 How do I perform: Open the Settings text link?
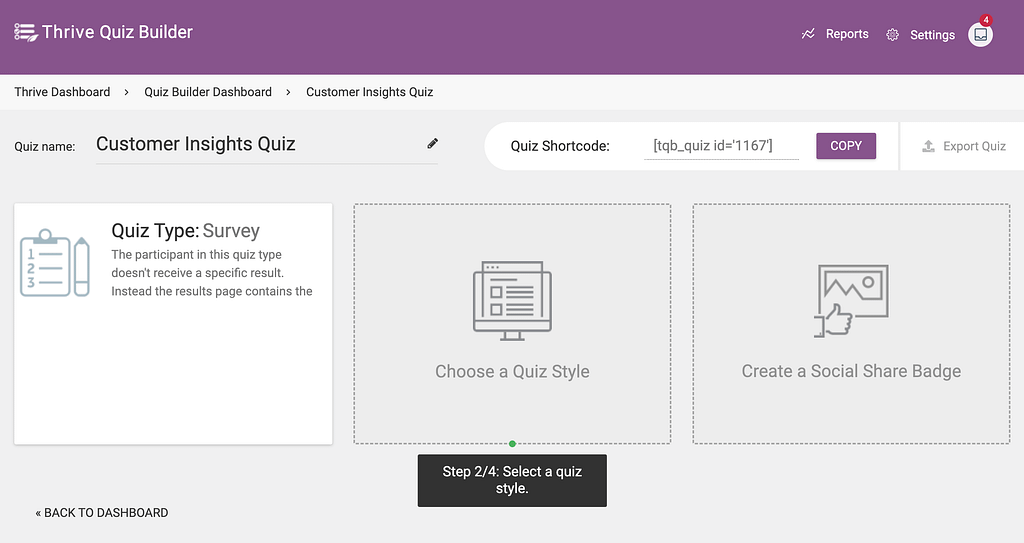(932, 35)
